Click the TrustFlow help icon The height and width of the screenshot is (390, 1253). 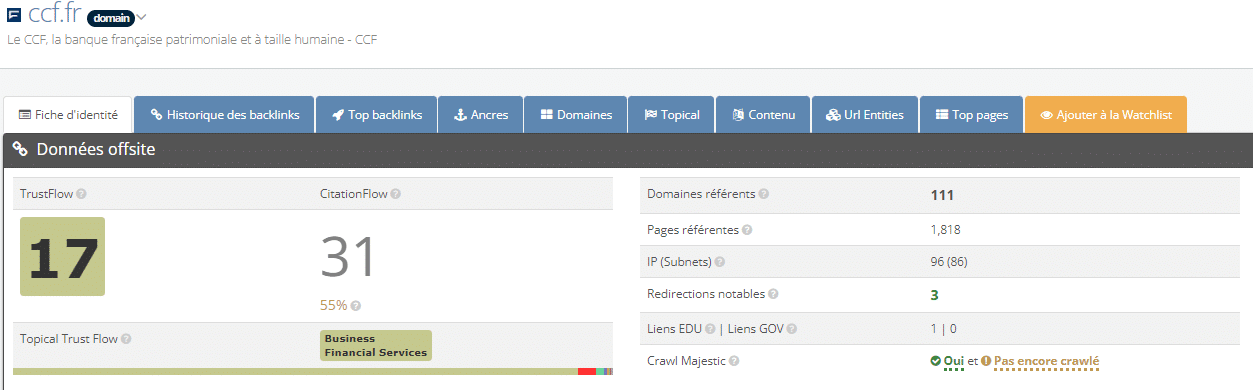coord(81,193)
